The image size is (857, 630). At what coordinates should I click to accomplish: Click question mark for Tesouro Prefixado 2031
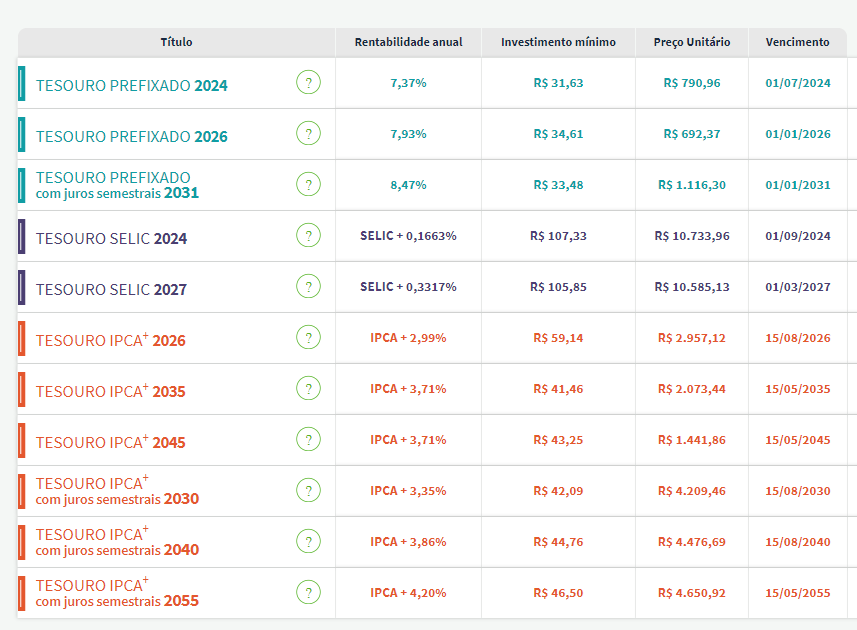(308, 185)
